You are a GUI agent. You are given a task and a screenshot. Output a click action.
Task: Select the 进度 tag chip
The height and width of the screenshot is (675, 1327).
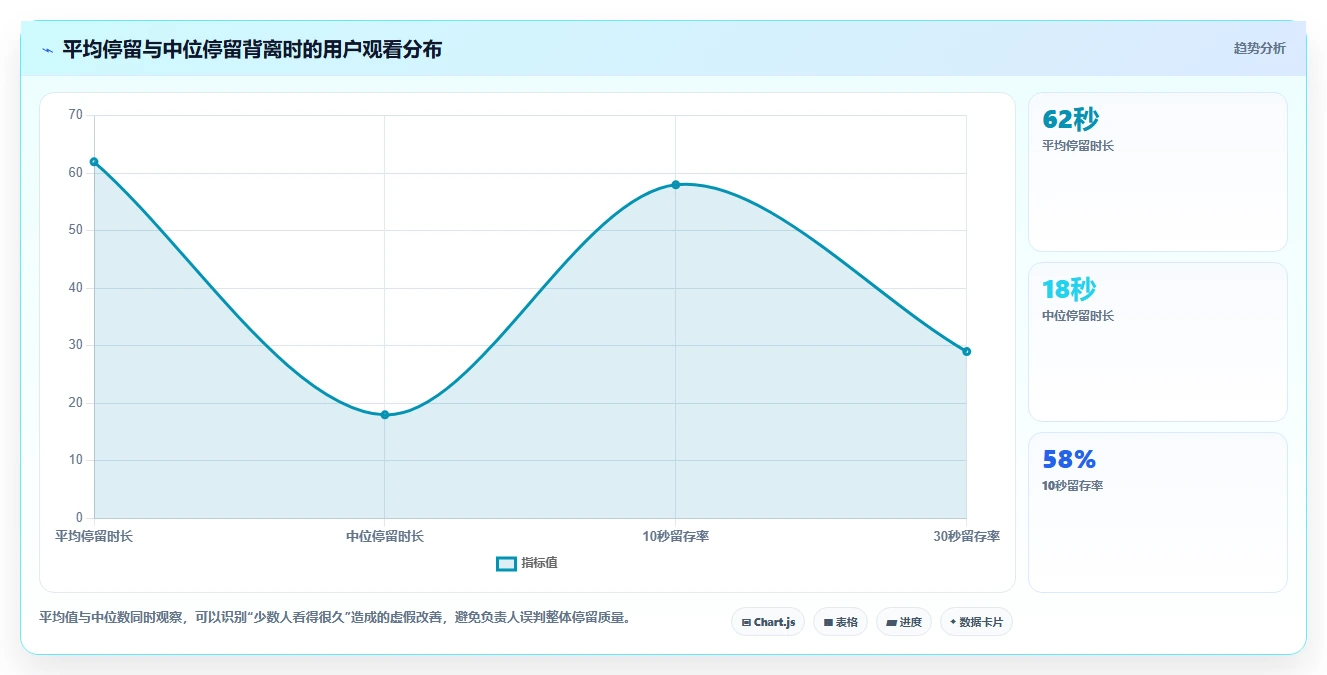point(903,622)
